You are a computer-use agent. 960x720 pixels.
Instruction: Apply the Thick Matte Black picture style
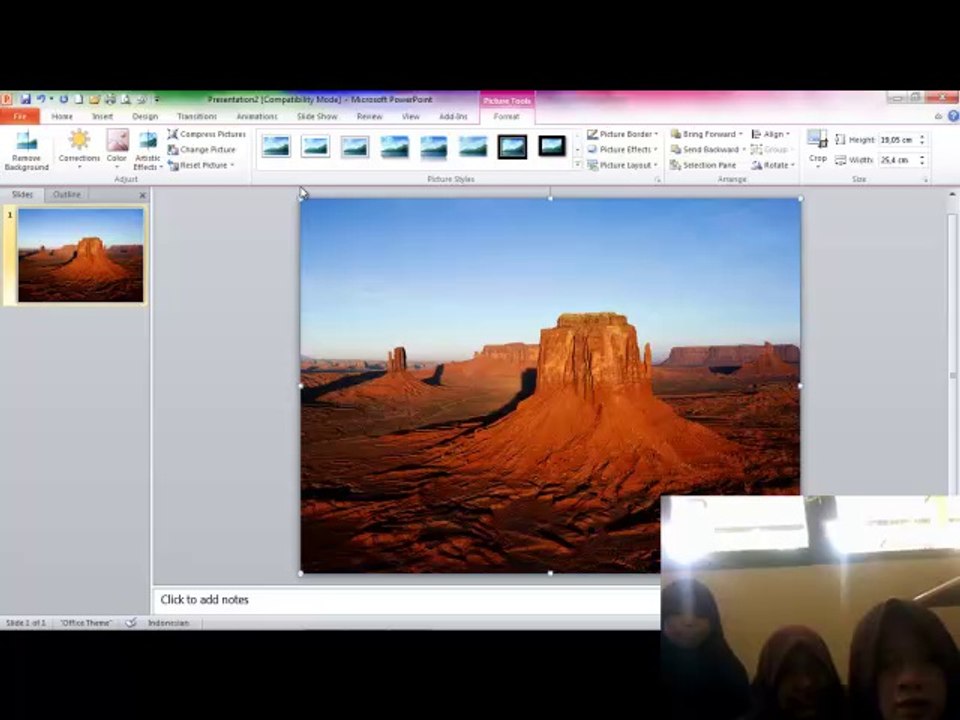click(552, 146)
